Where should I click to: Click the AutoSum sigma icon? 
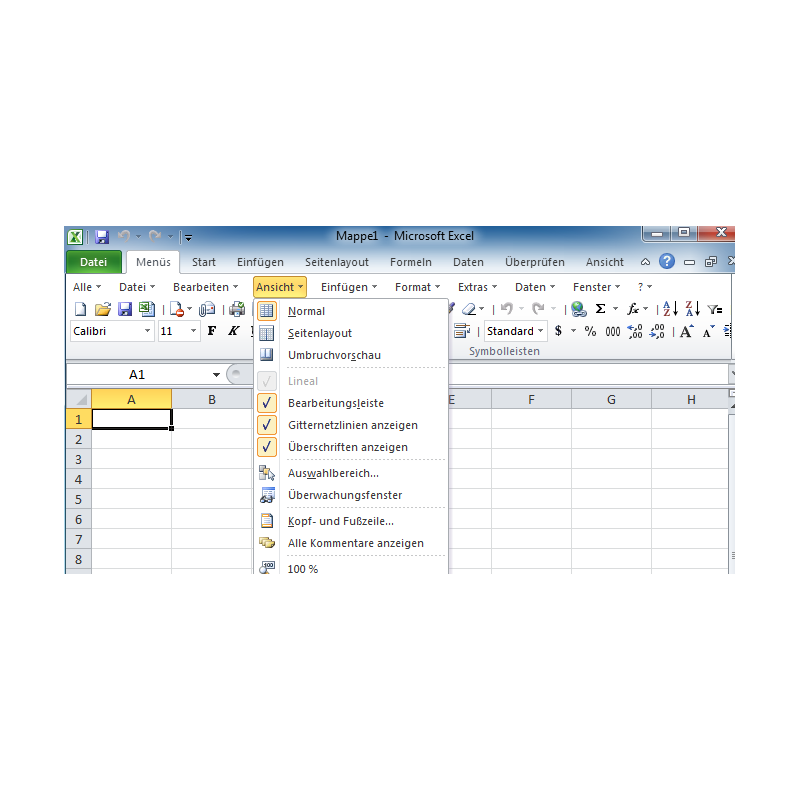pyautogui.click(x=601, y=310)
